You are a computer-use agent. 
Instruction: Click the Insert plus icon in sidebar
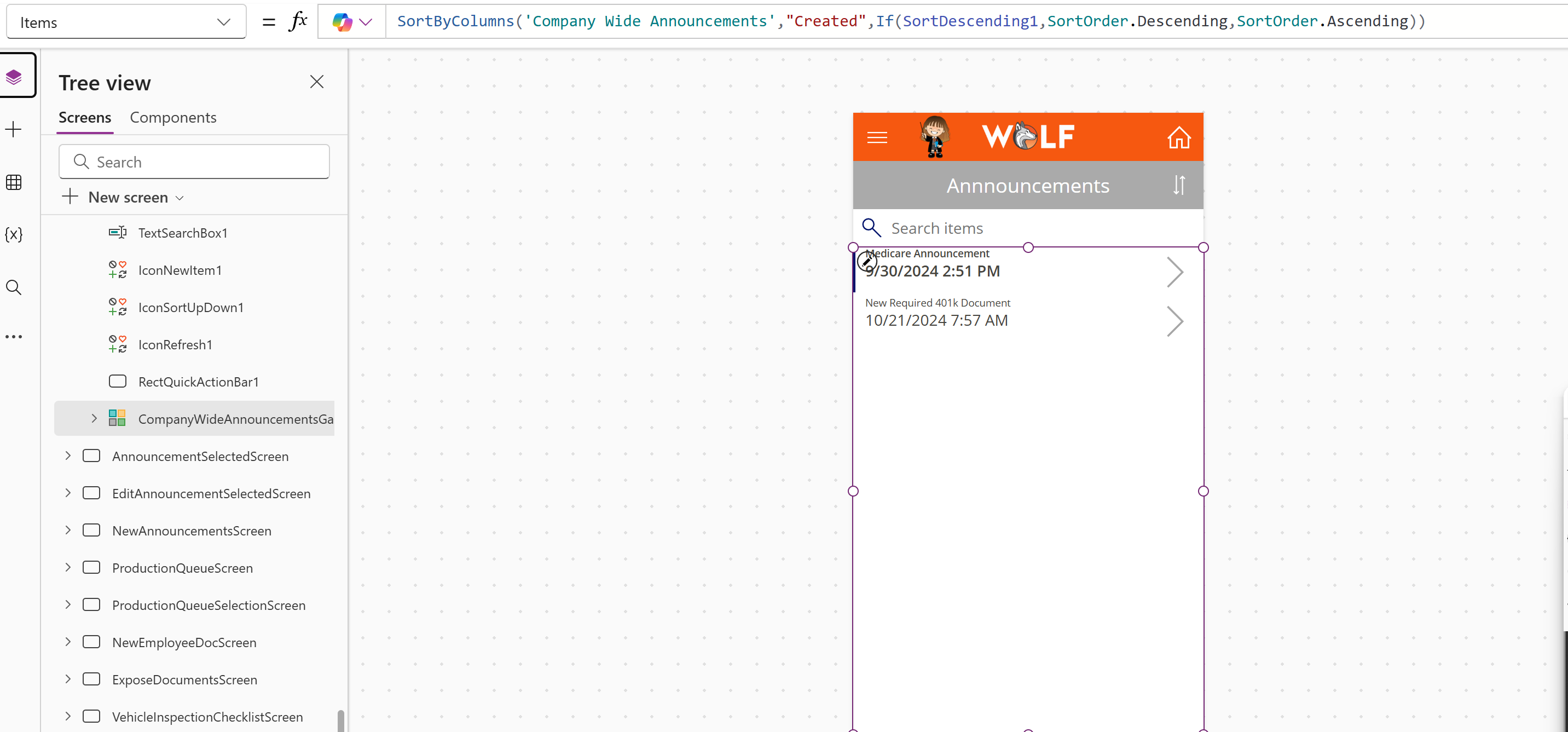[13, 129]
